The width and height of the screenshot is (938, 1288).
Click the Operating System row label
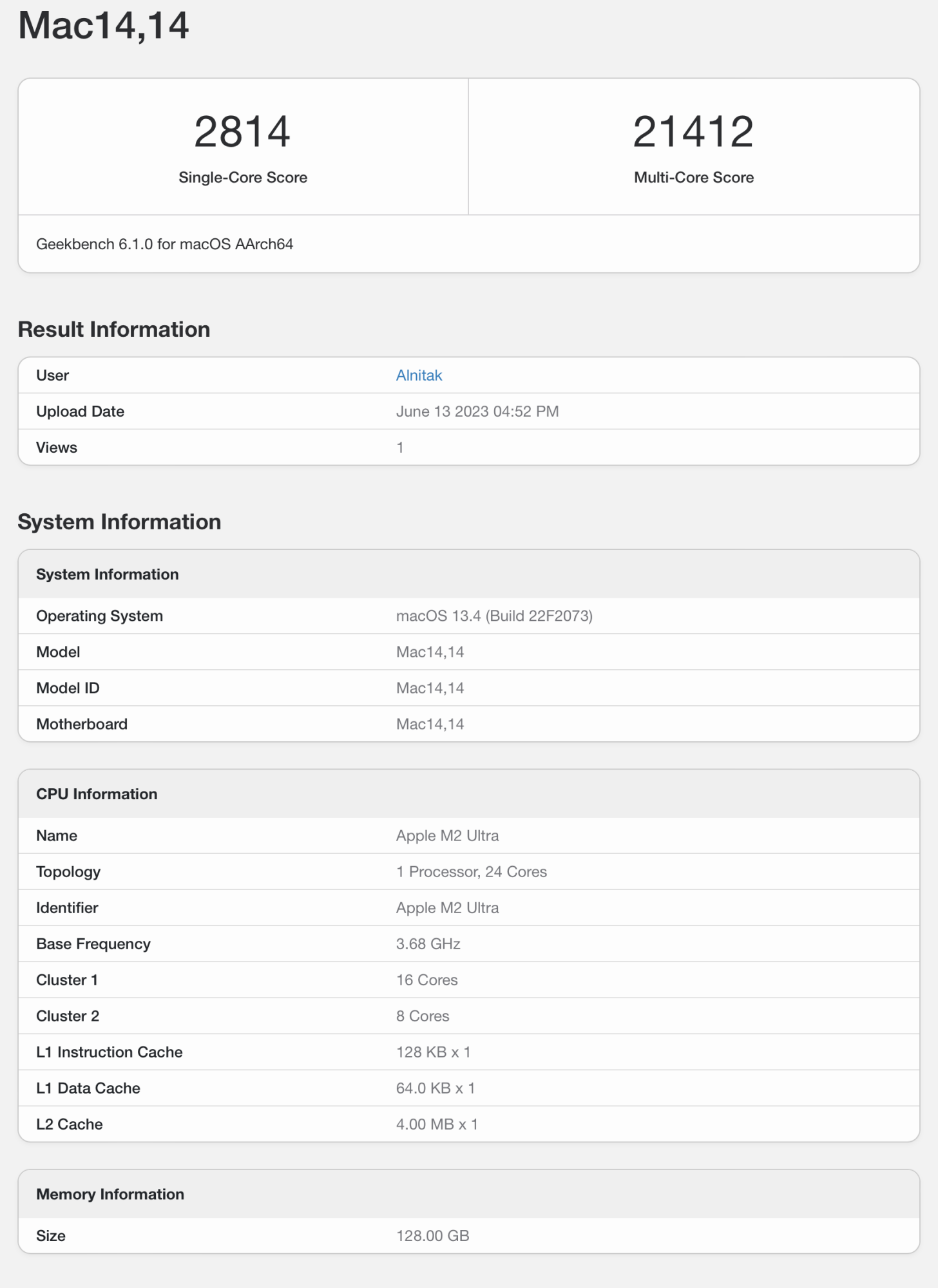click(x=100, y=616)
